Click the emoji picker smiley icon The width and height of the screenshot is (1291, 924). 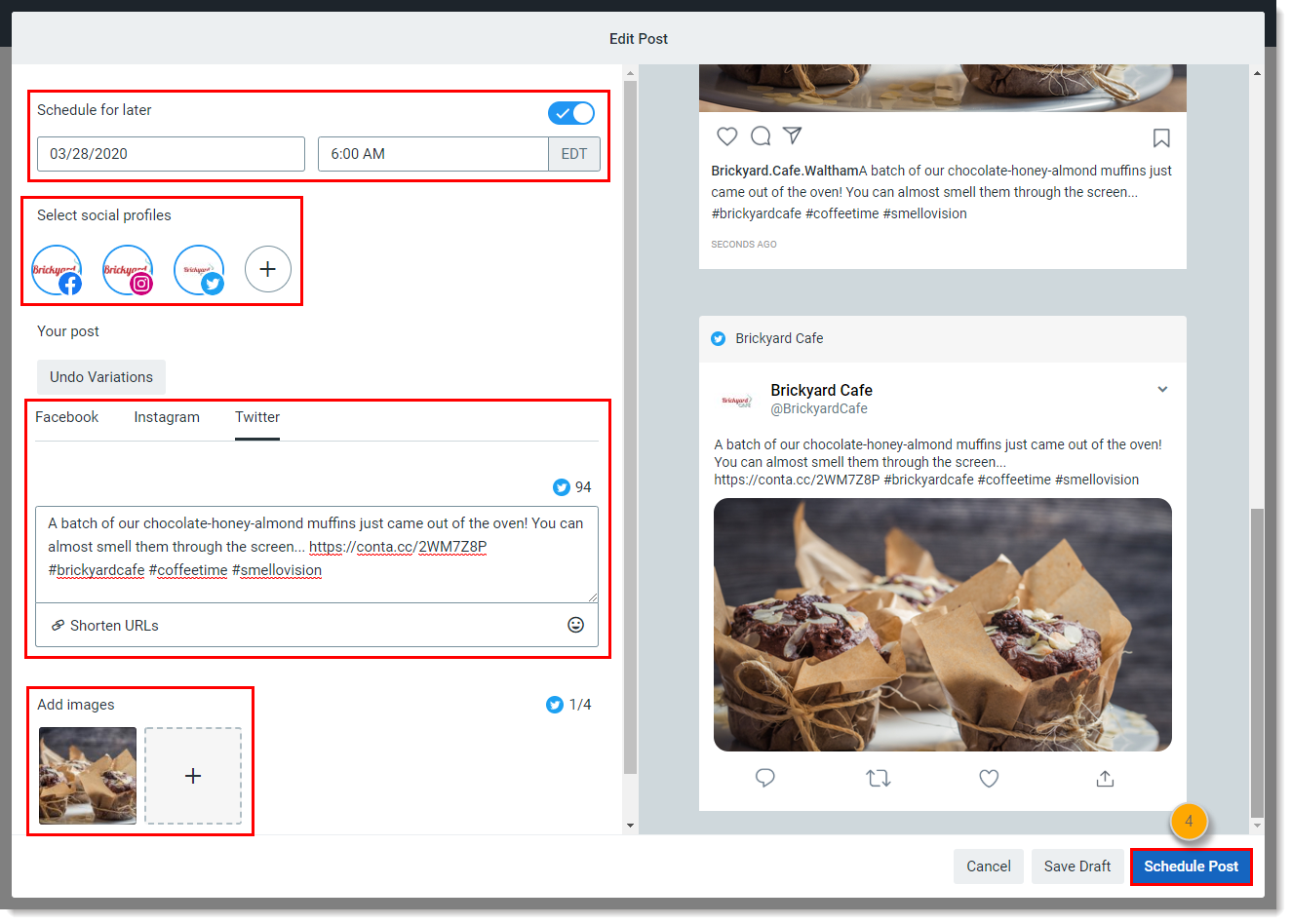pyautogui.click(x=575, y=625)
